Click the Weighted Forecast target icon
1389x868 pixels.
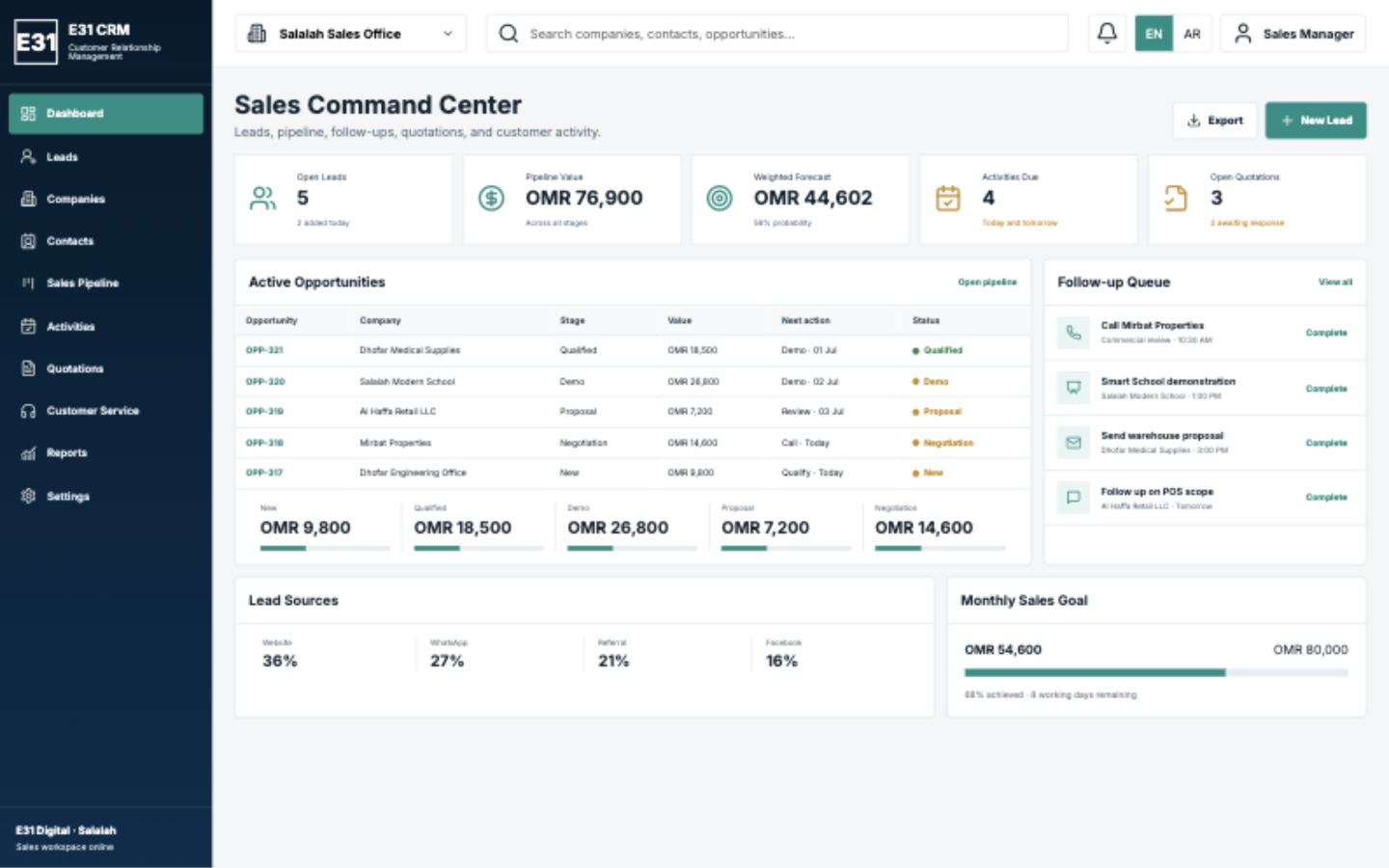pyautogui.click(x=720, y=199)
